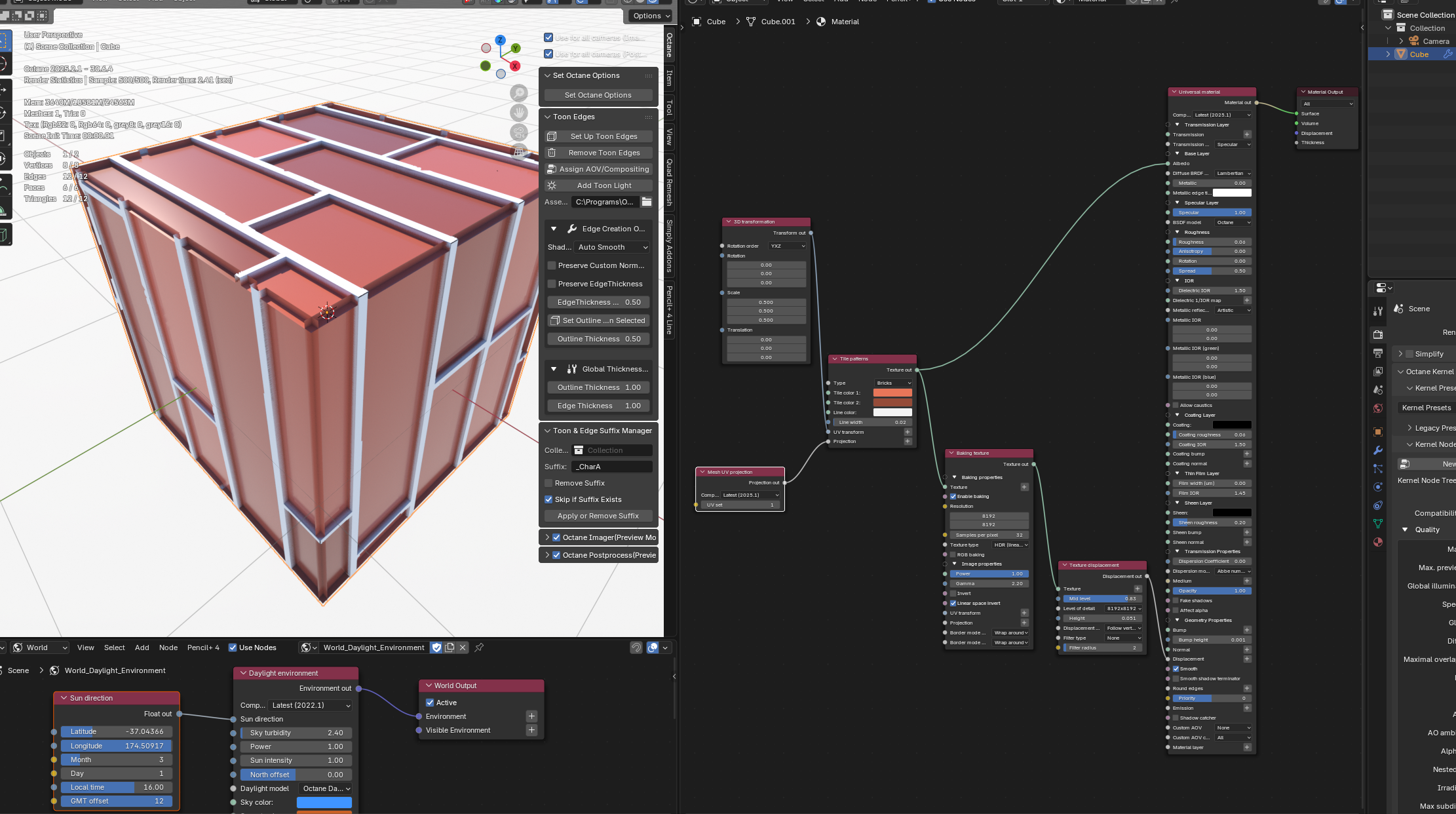Open the Output properties printer tab
This screenshot has width=1456, height=814.
(x=1378, y=353)
